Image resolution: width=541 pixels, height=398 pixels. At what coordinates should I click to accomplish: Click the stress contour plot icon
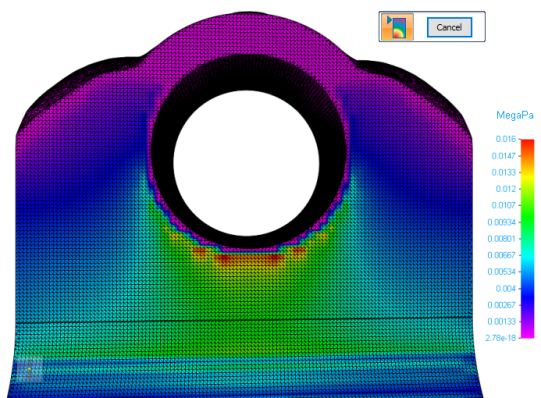point(397,27)
